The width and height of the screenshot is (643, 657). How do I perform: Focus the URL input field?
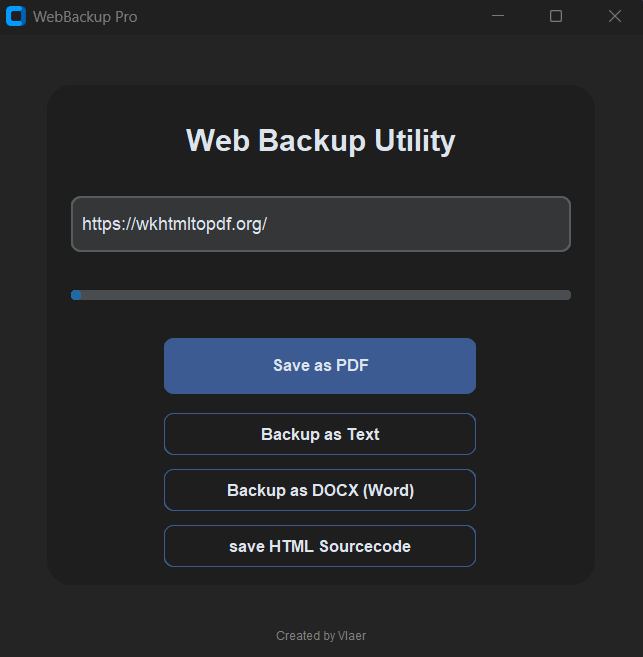click(x=321, y=224)
